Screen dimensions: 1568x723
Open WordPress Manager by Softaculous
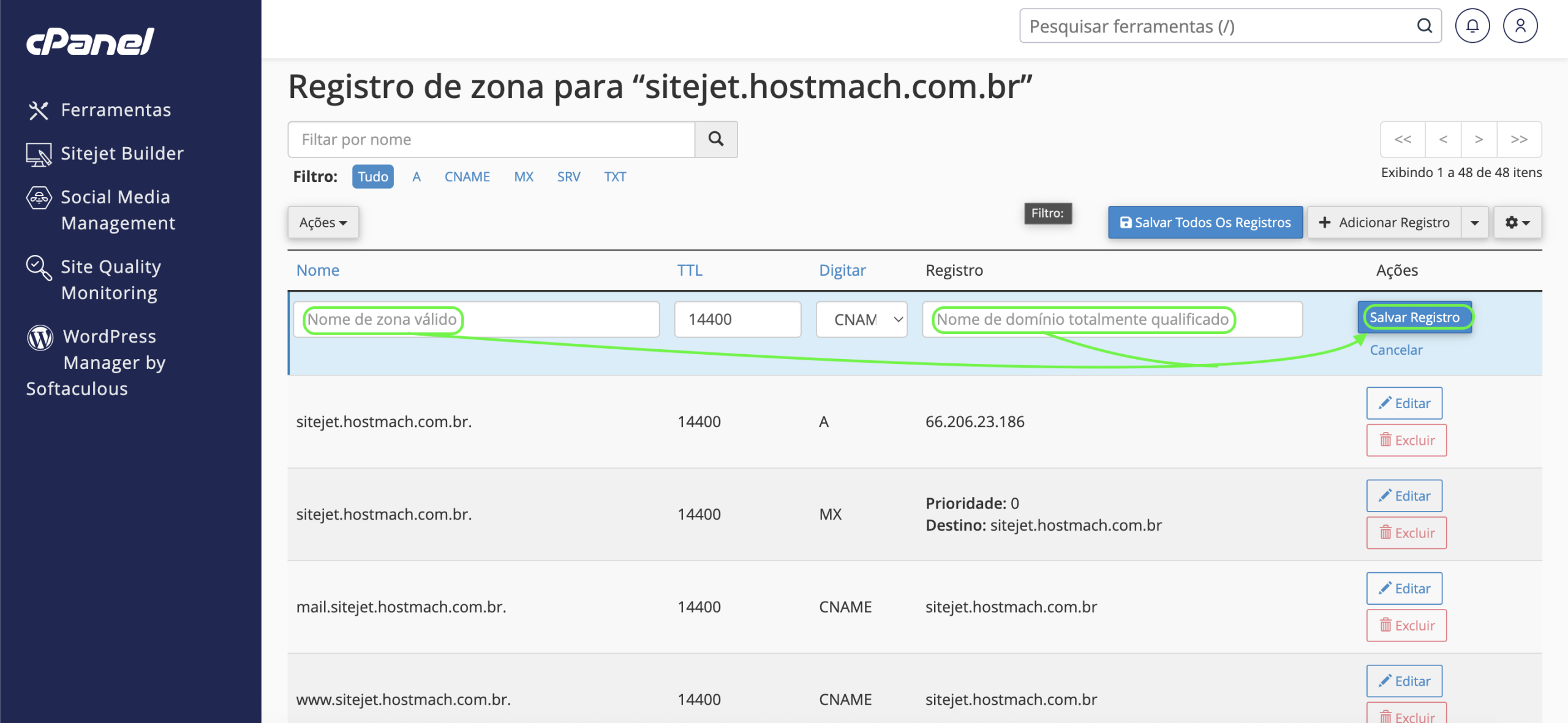[96, 362]
